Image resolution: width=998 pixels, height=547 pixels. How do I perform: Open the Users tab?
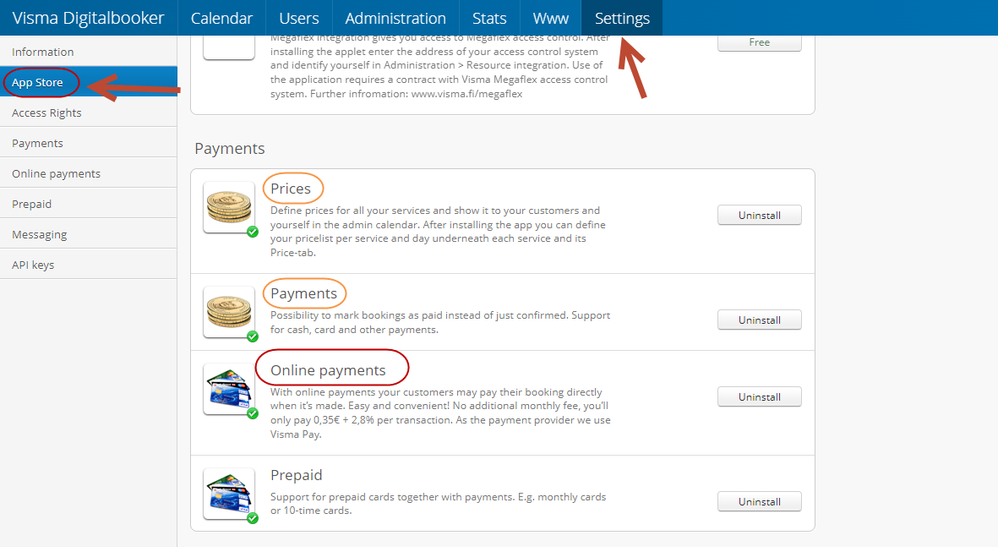pyautogui.click(x=299, y=18)
